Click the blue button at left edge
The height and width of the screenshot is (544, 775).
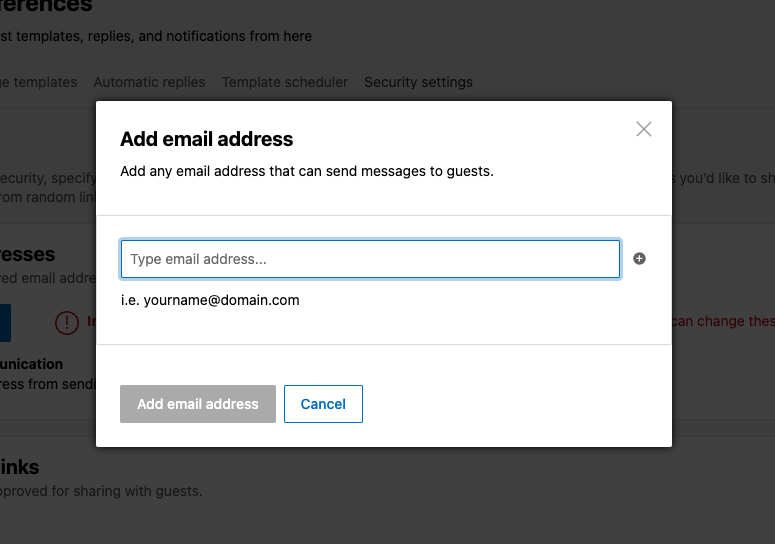[5, 323]
